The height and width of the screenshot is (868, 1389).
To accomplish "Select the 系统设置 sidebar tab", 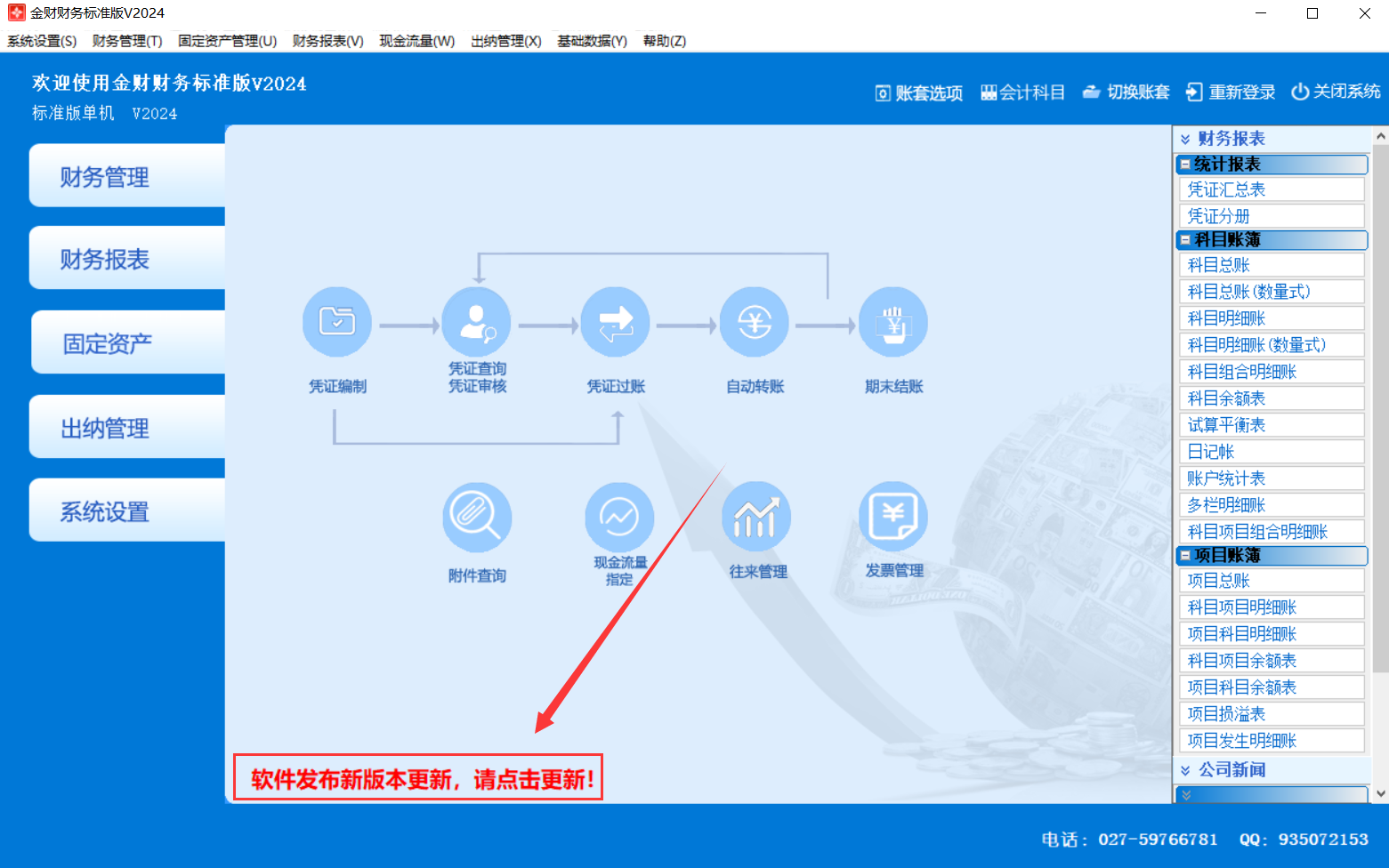I will click(127, 510).
